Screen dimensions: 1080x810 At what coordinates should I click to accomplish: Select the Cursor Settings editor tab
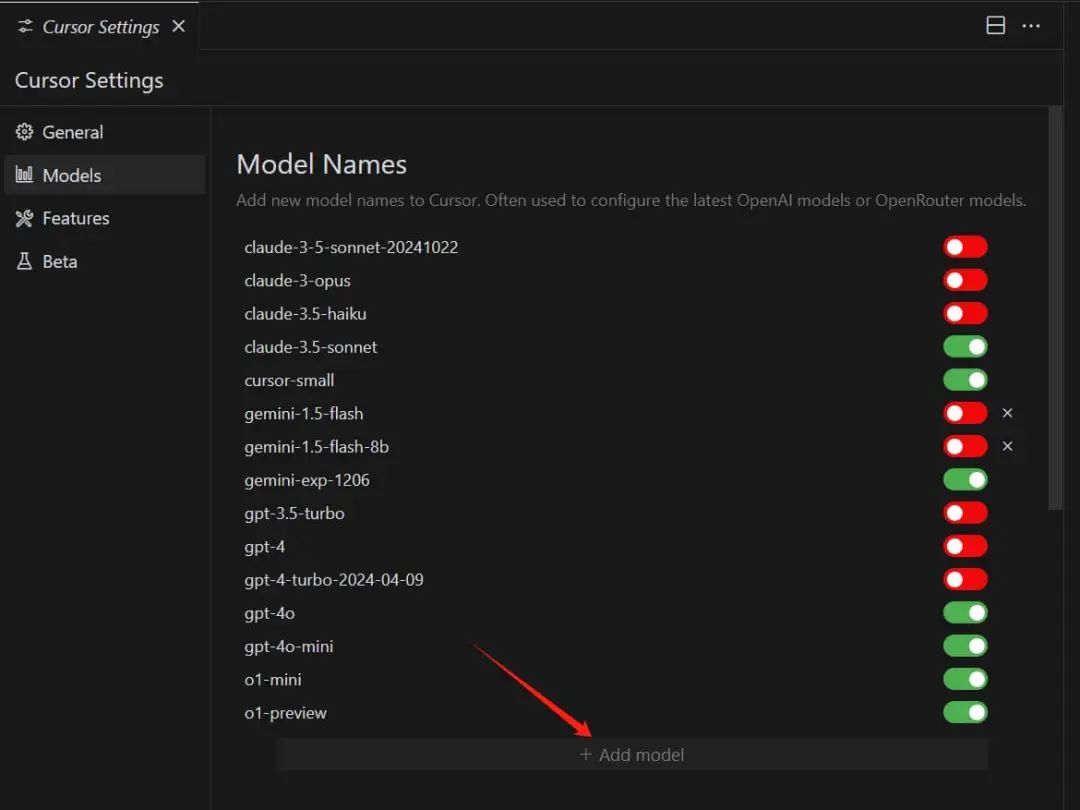[100, 27]
